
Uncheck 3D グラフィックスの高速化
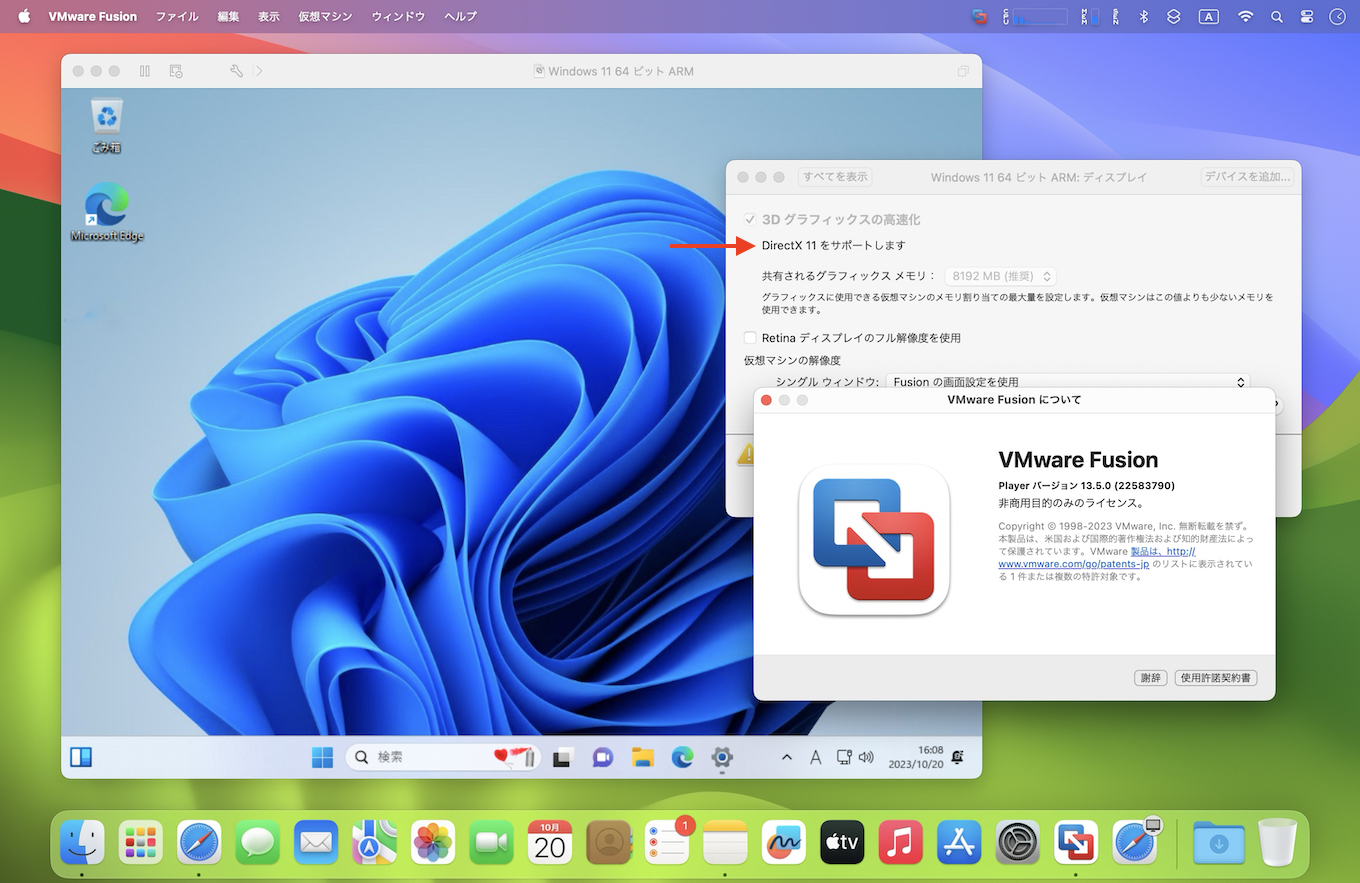coord(749,219)
